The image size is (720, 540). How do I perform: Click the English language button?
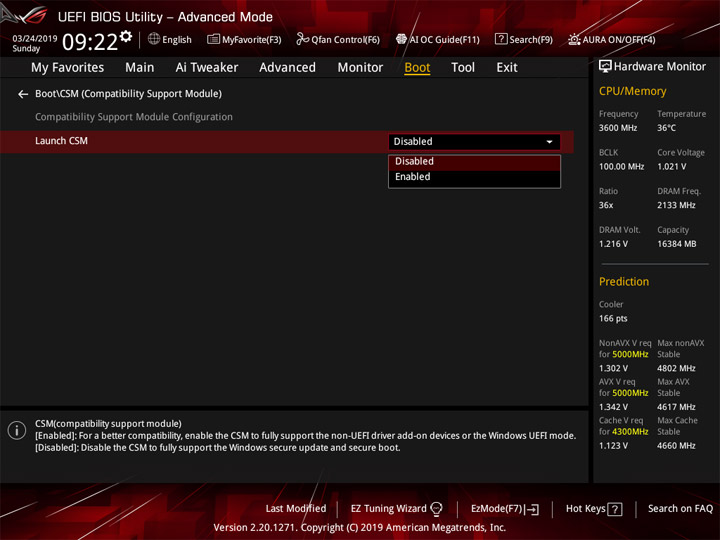coord(170,39)
